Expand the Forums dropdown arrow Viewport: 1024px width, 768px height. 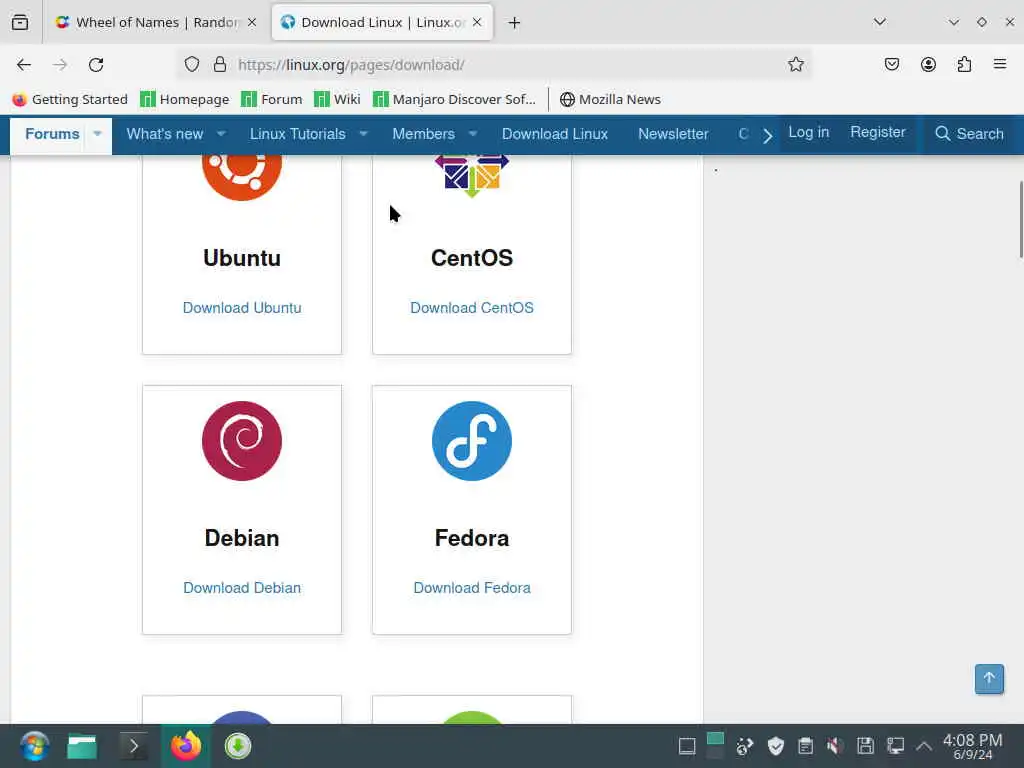coord(97,134)
